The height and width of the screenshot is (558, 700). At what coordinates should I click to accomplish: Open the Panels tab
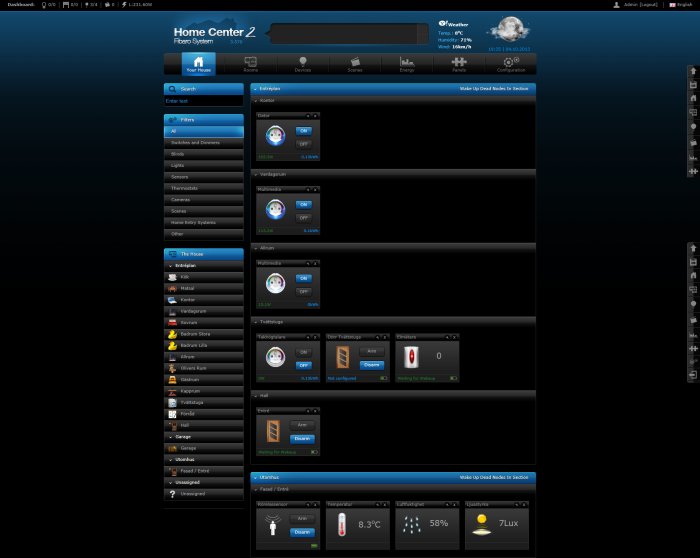pyautogui.click(x=459, y=64)
